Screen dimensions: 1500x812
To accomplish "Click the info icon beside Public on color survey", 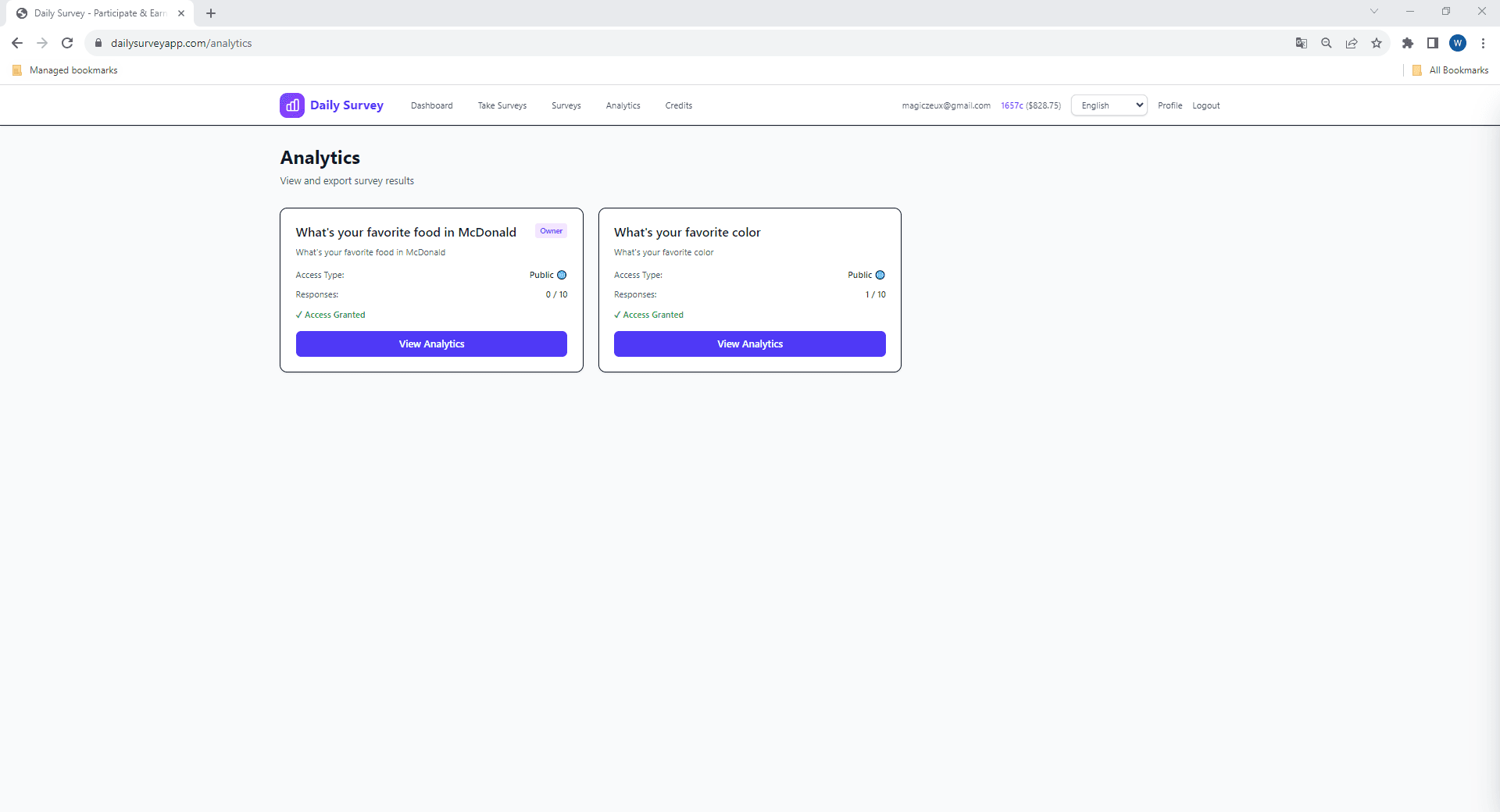I will click(879, 275).
